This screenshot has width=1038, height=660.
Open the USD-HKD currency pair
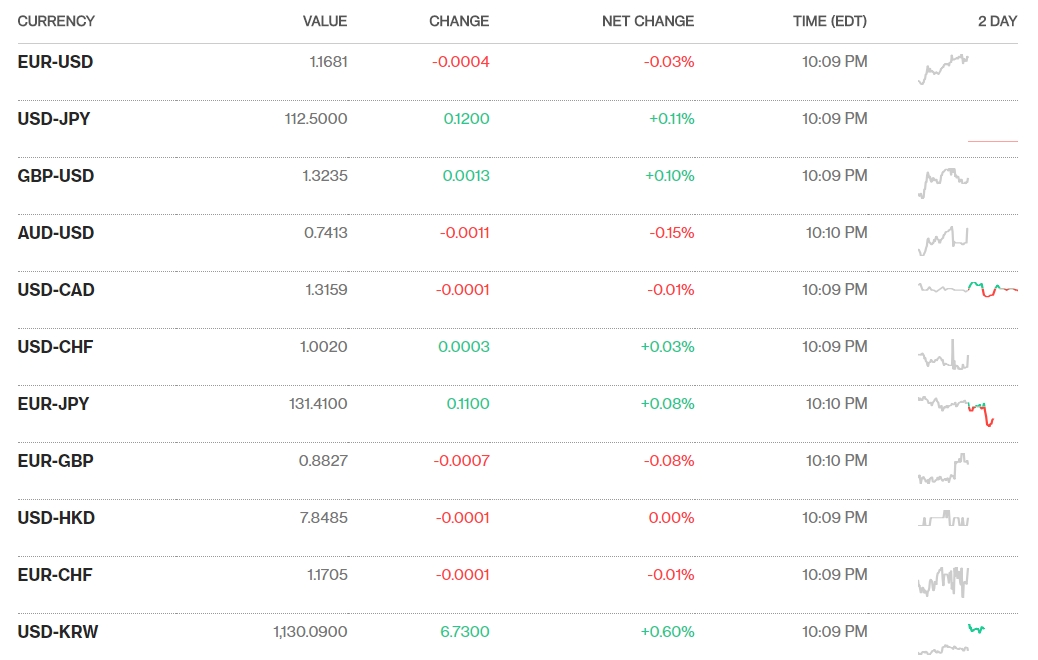point(56,518)
